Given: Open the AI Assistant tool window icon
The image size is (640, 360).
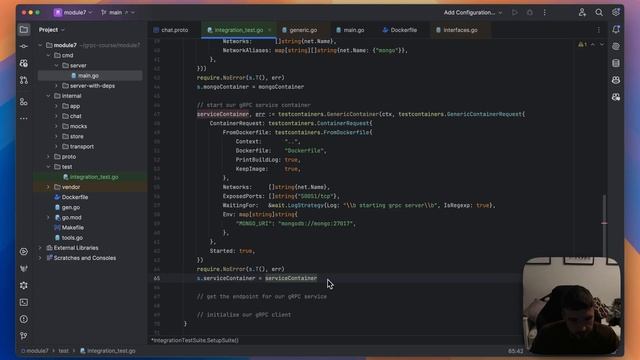Looking at the screenshot, I should pos(616,47).
